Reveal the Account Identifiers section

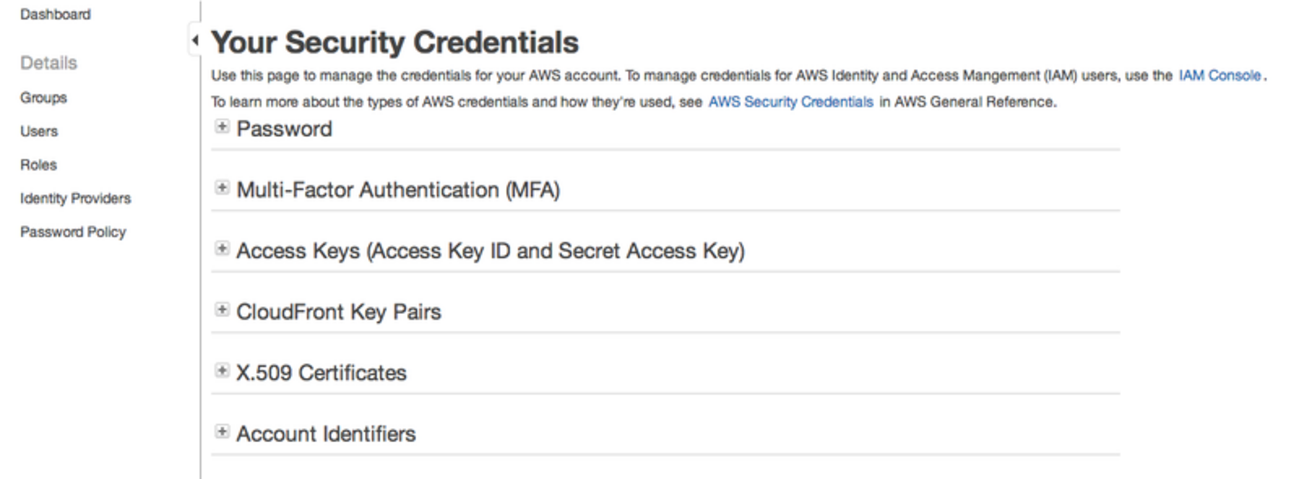(325, 434)
